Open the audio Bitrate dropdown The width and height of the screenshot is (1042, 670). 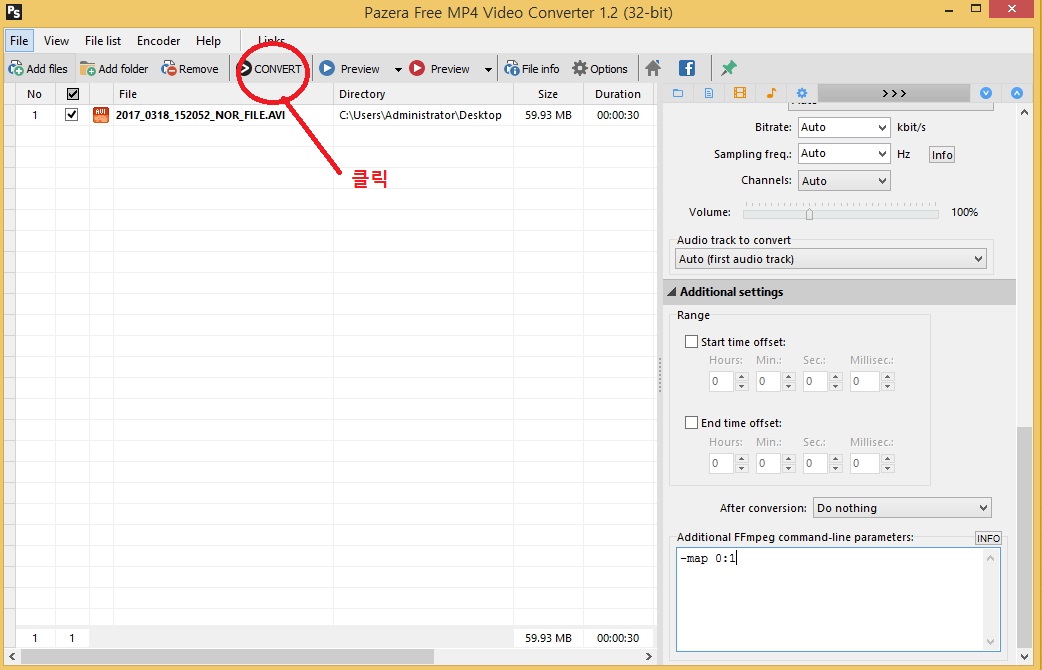click(x=844, y=127)
